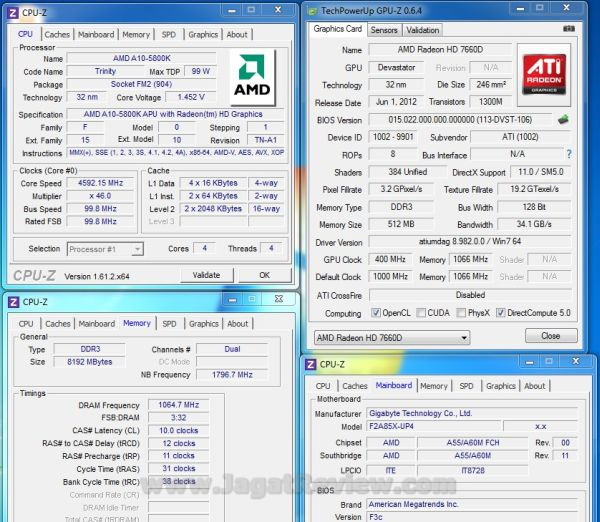Click the CPU-Z title icon of the top-left window
Screen dimensions: 600x522
click(x=13, y=13)
